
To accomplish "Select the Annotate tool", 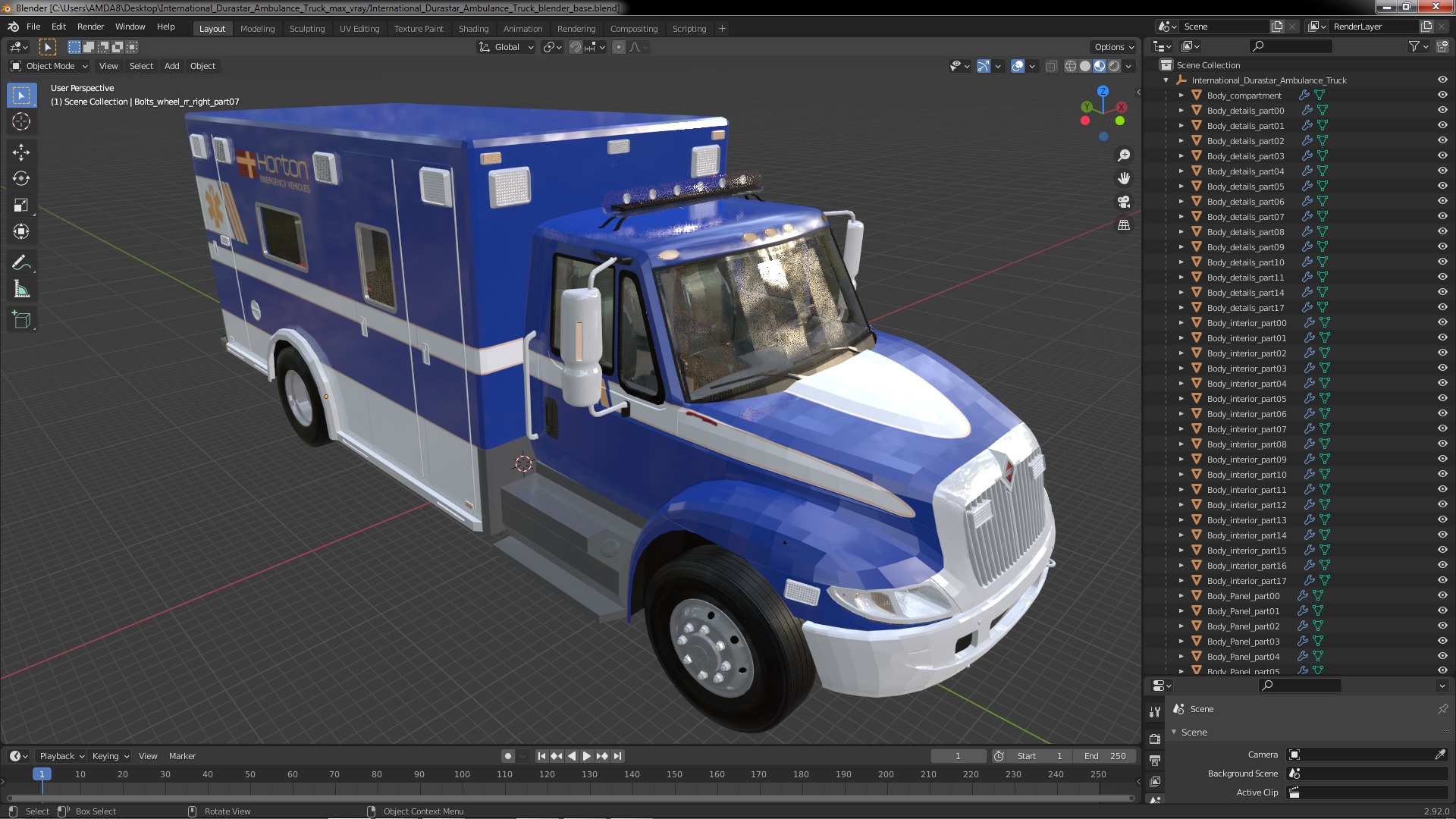I will [x=21, y=263].
